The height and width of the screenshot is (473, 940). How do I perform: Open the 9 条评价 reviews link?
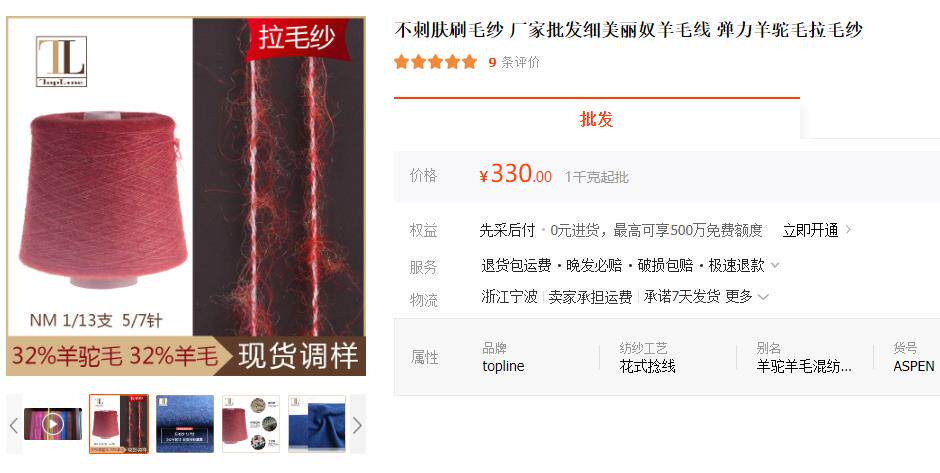(514, 62)
